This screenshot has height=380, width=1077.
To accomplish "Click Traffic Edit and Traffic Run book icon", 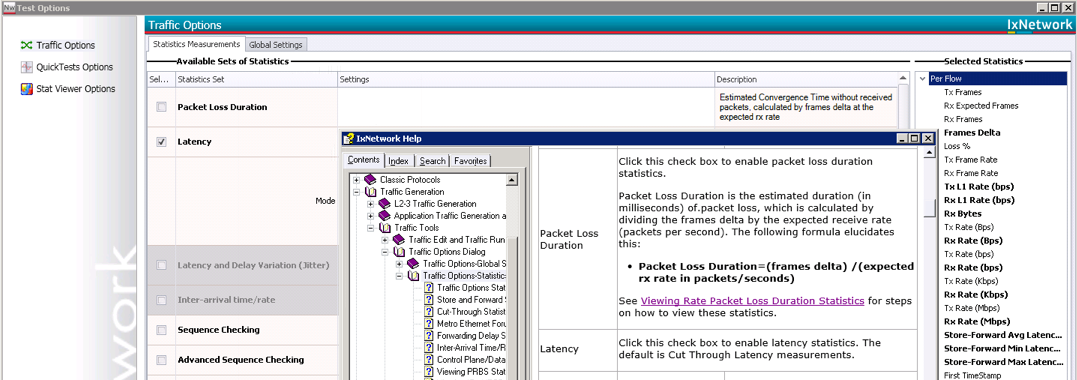I will click(x=399, y=240).
